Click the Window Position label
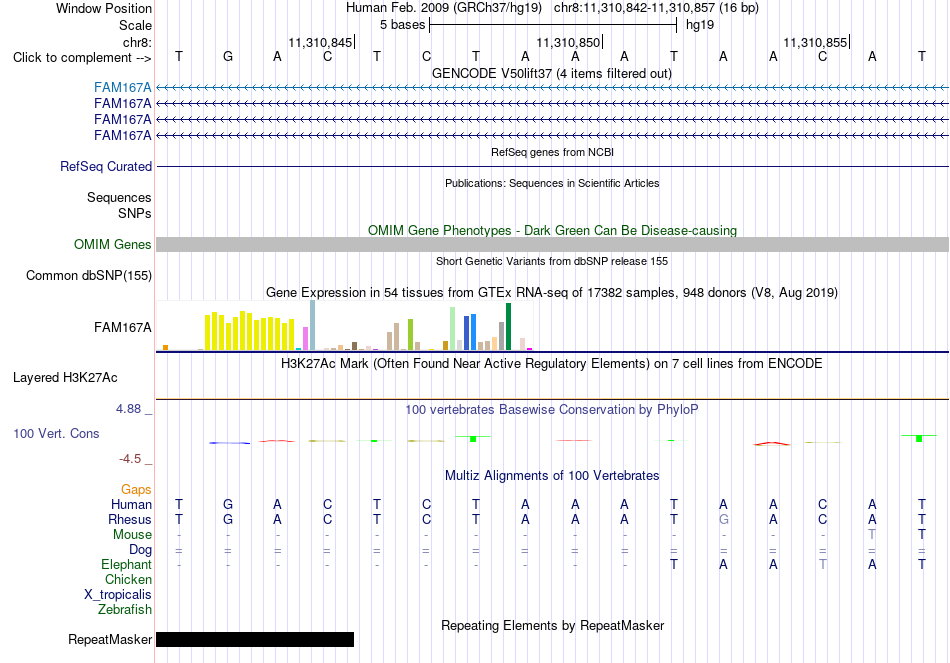 coord(104,8)
